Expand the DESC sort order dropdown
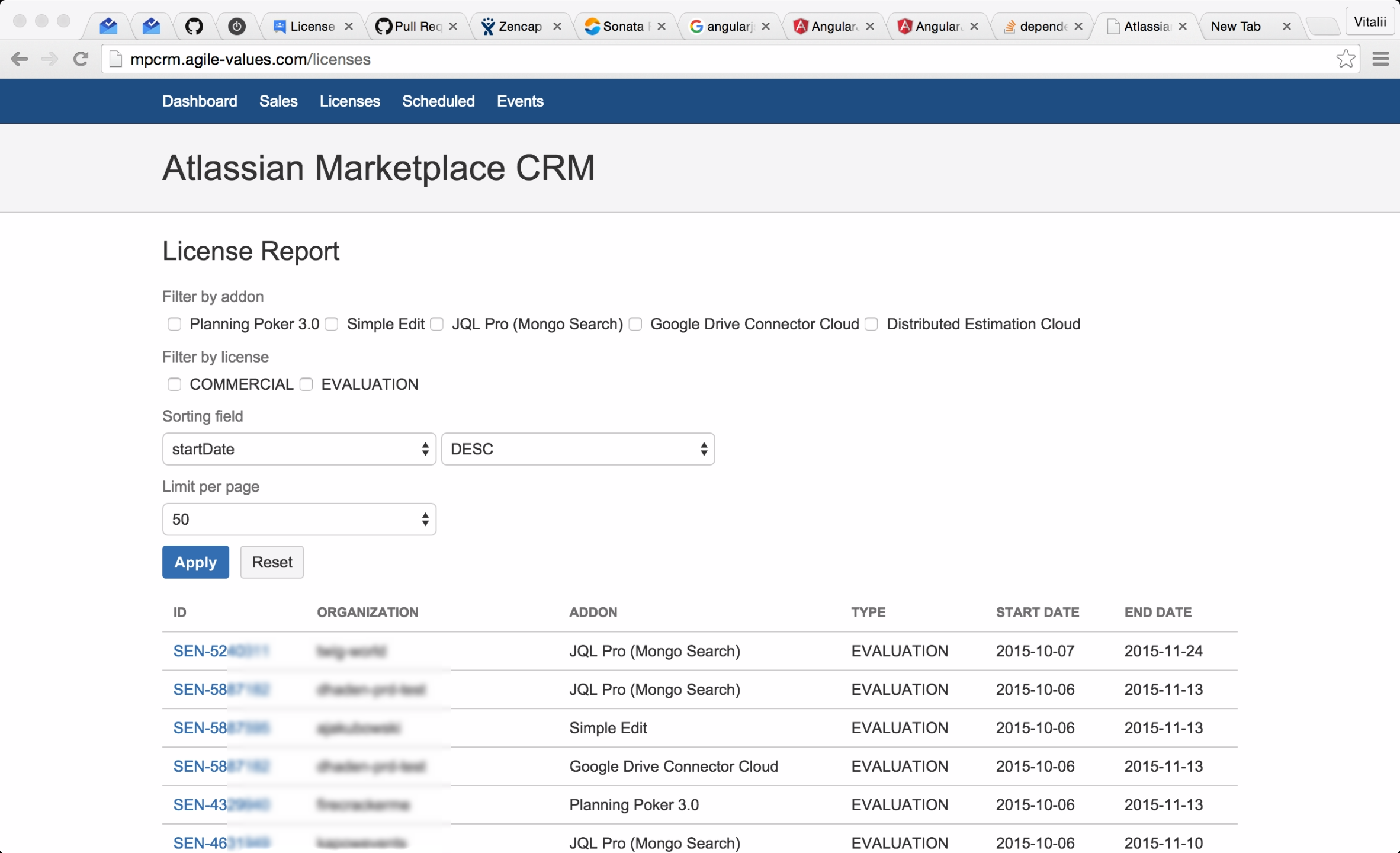 (577, 449)
